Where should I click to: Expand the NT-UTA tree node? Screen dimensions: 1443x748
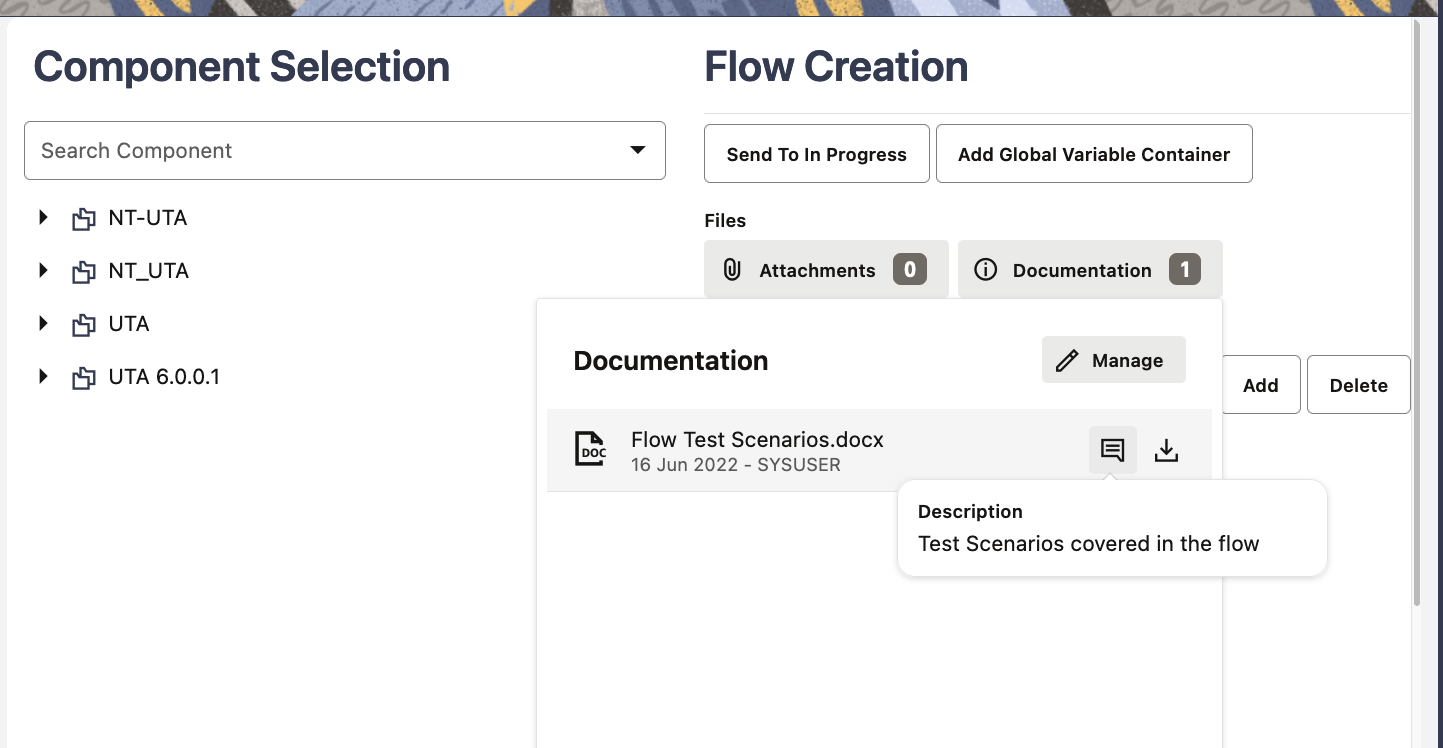pyautogui.click(x=43, y=217)
